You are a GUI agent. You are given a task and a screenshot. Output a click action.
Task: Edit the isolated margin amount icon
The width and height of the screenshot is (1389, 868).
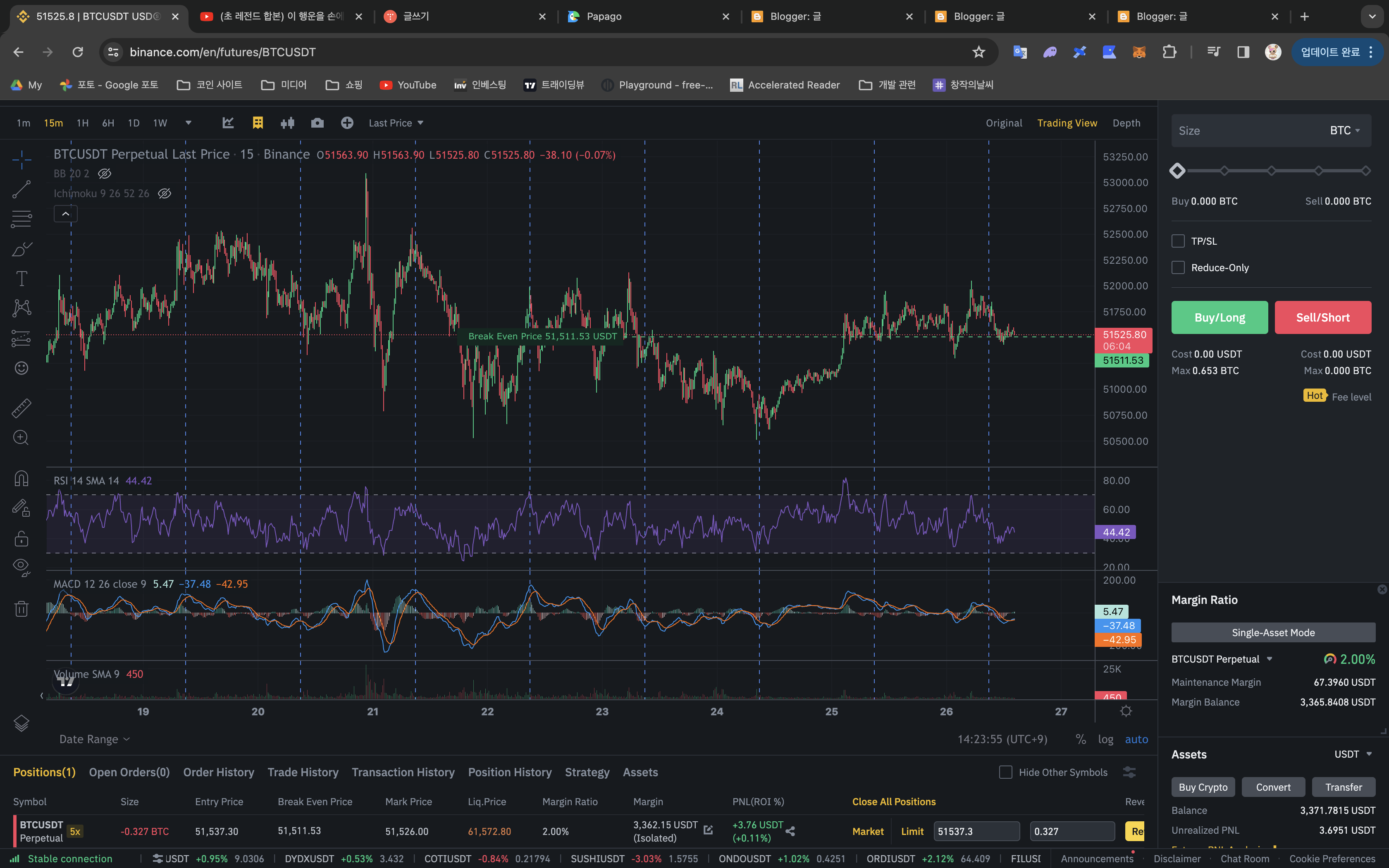coord(708,830)
